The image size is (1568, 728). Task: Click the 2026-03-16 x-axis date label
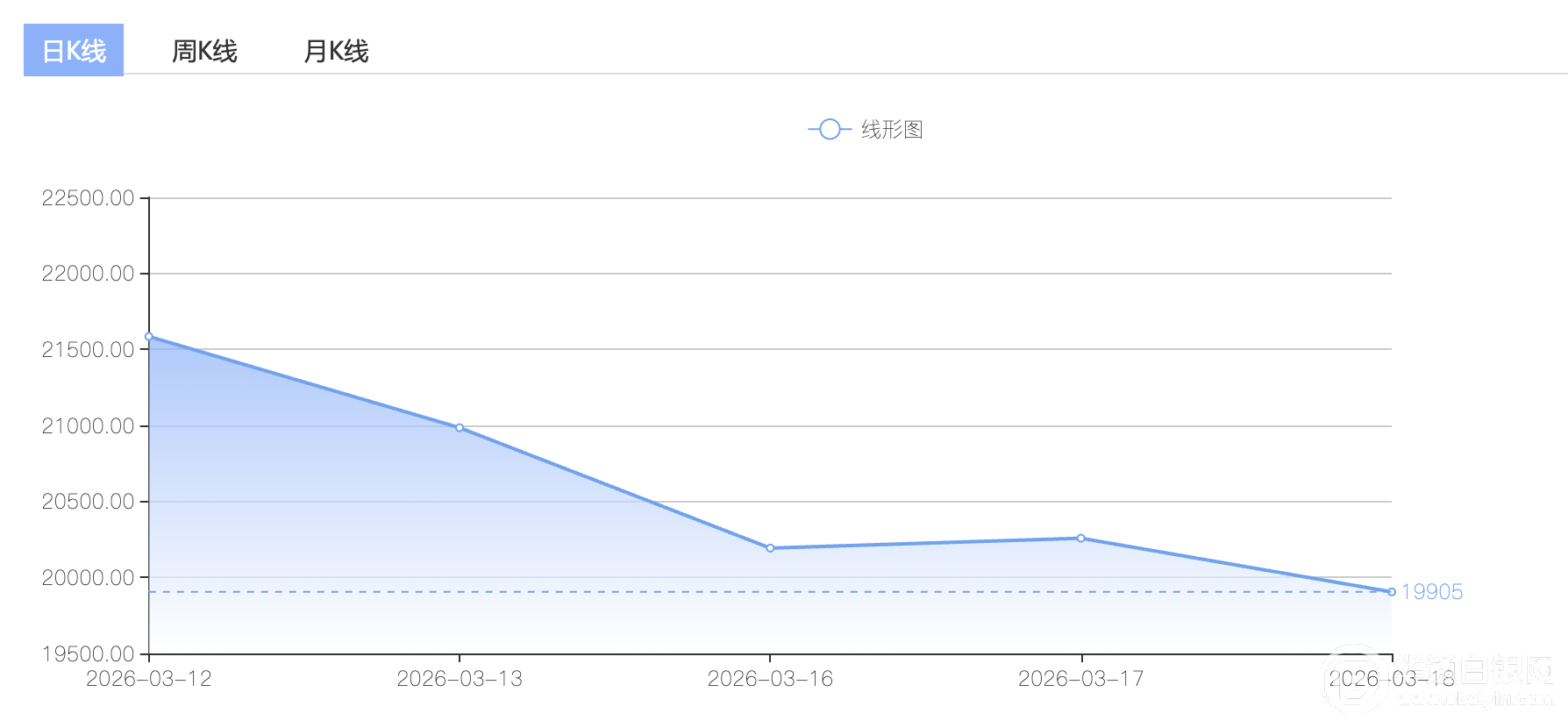(x=770, y=679)
